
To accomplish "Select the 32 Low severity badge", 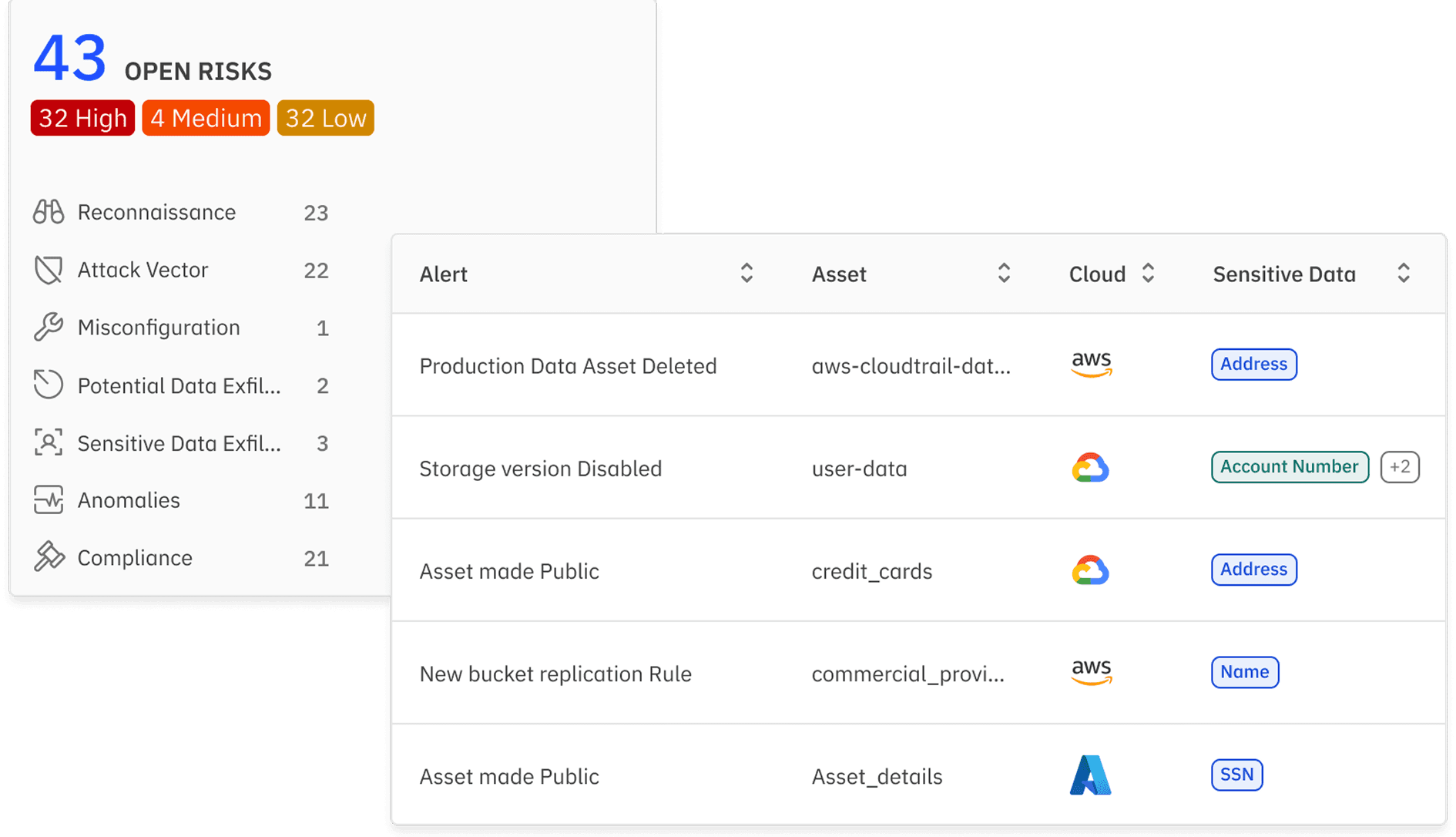I will click(325, 118).
